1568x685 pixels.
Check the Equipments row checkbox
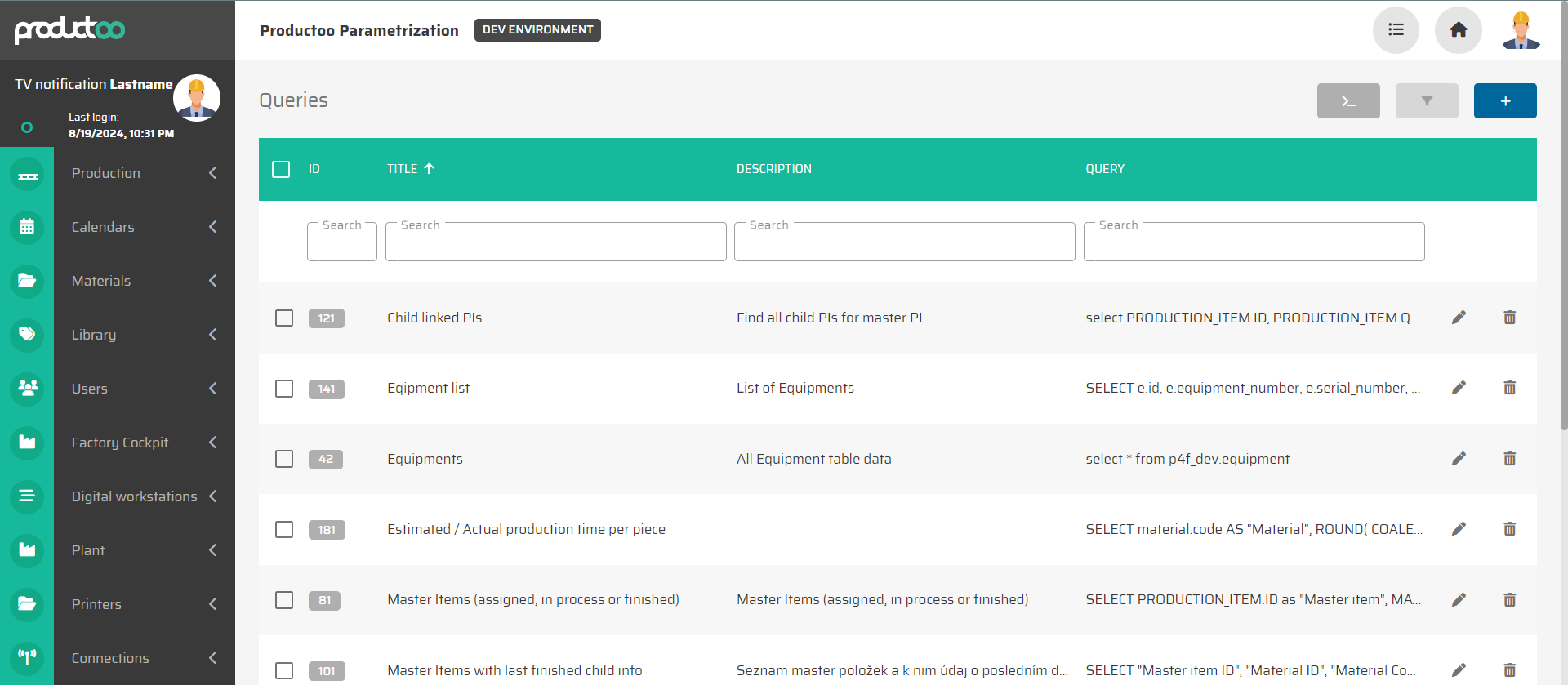tap(284, 459)
